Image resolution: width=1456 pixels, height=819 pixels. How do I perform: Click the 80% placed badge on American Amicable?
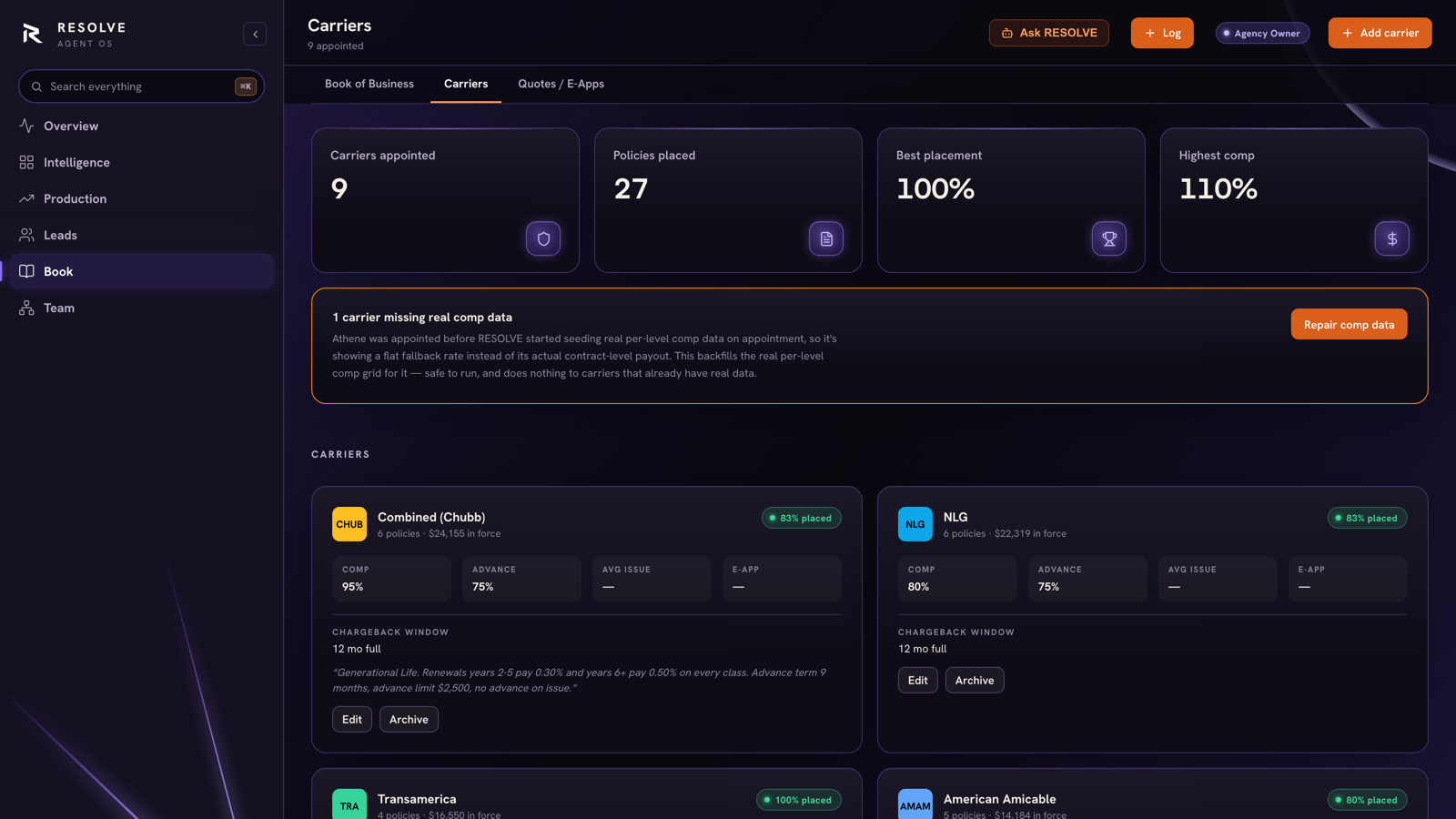1367,800
